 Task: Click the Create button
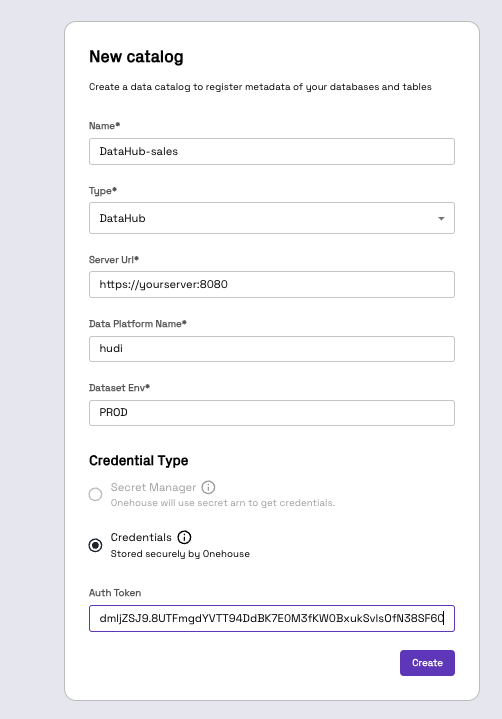(x=427, y=663)
